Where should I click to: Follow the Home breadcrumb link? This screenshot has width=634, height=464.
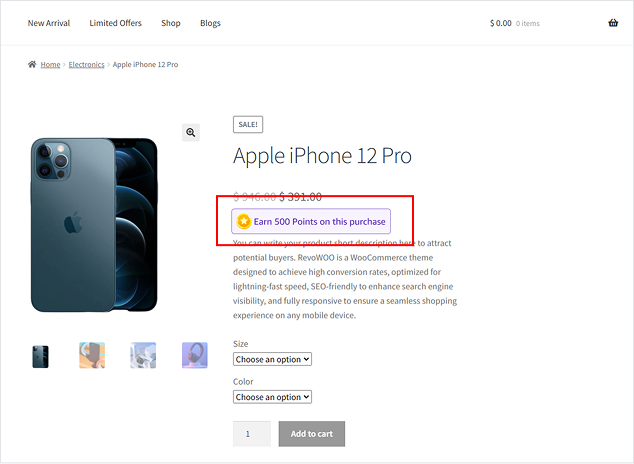50,64
